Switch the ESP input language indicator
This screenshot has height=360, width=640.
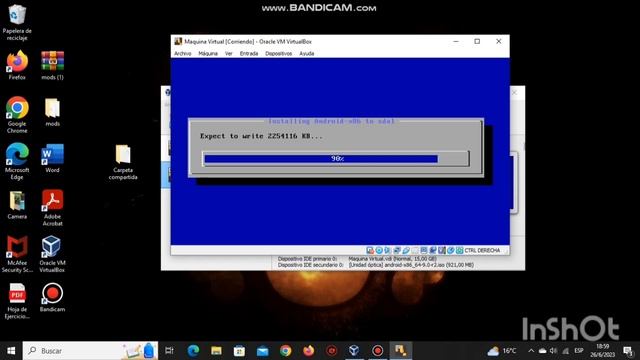(578, 351)
